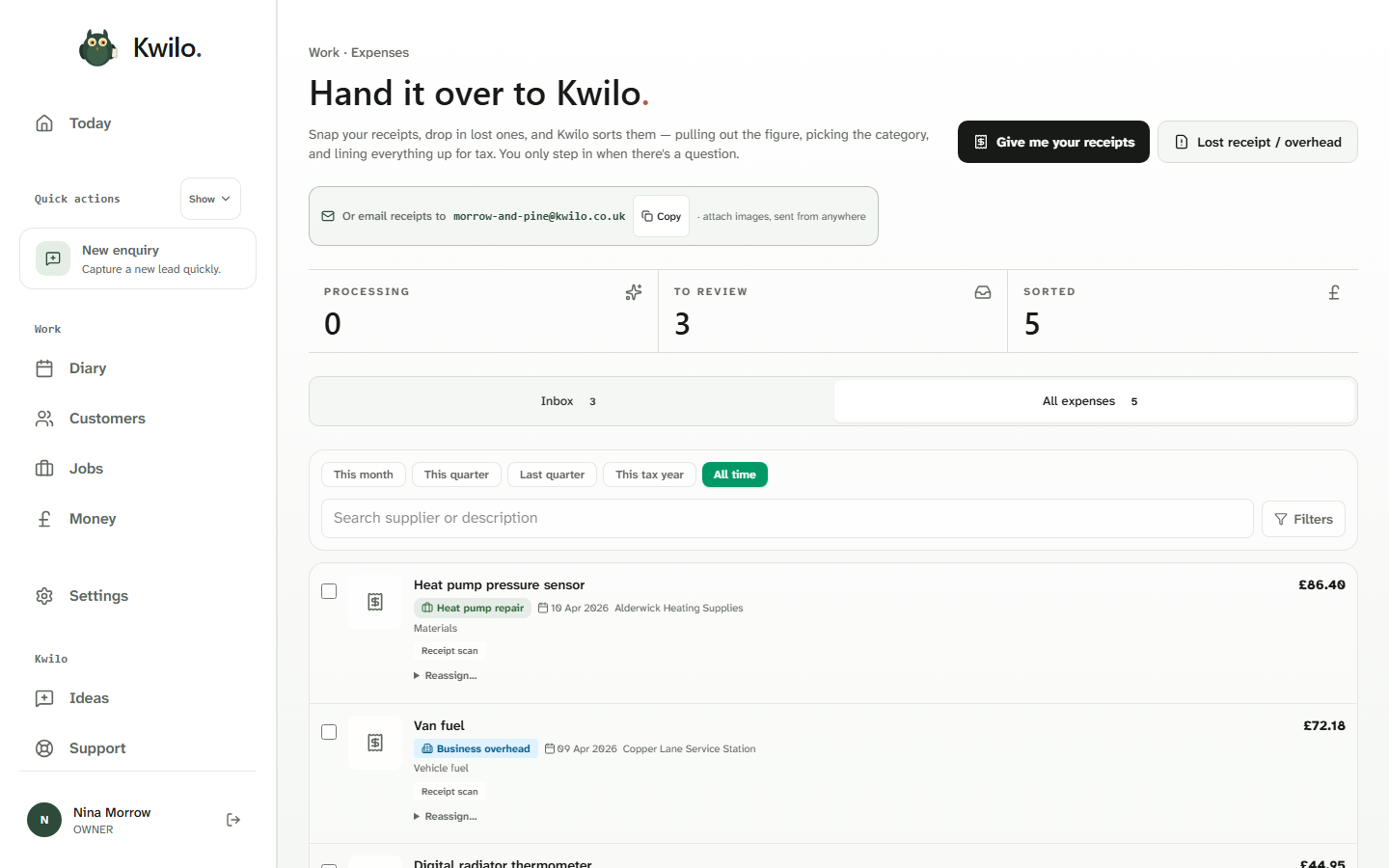1389x868 pixels.
Task: Click the Processing sparkle icon
Action: point(634,292)
